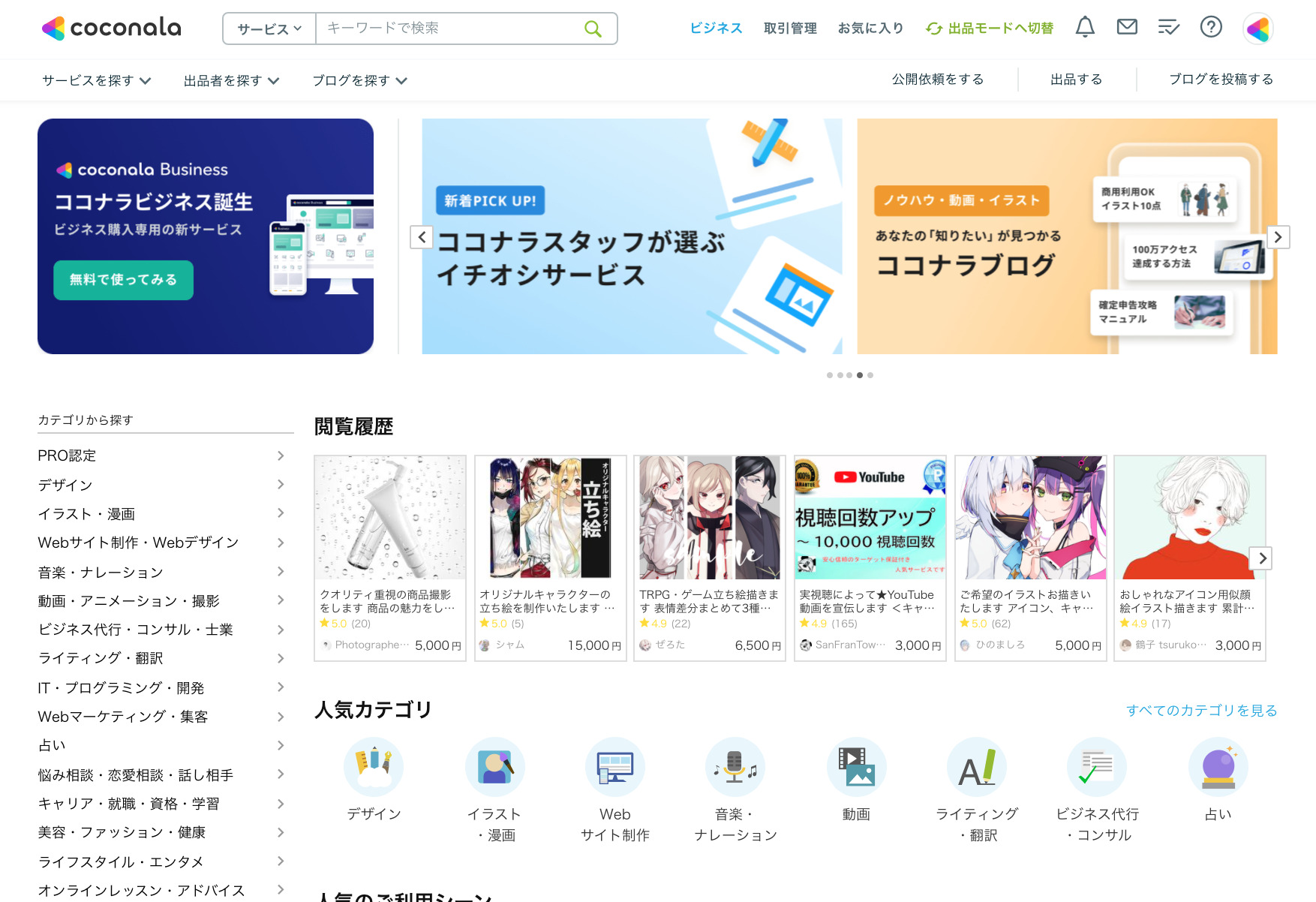This screenshot has height=902, width=1316.
Task: Select the ビジネス代行・コンサル category icon
Action: [x=1097, y=767]
